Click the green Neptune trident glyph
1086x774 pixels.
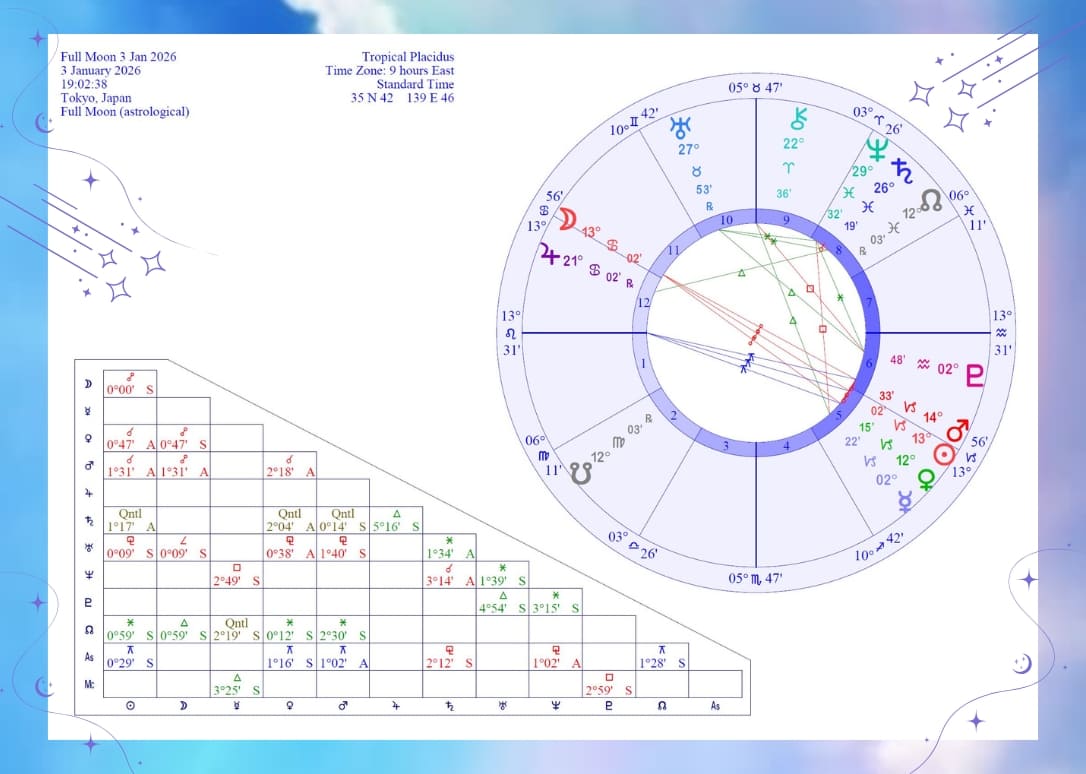[x=877, y=150]
